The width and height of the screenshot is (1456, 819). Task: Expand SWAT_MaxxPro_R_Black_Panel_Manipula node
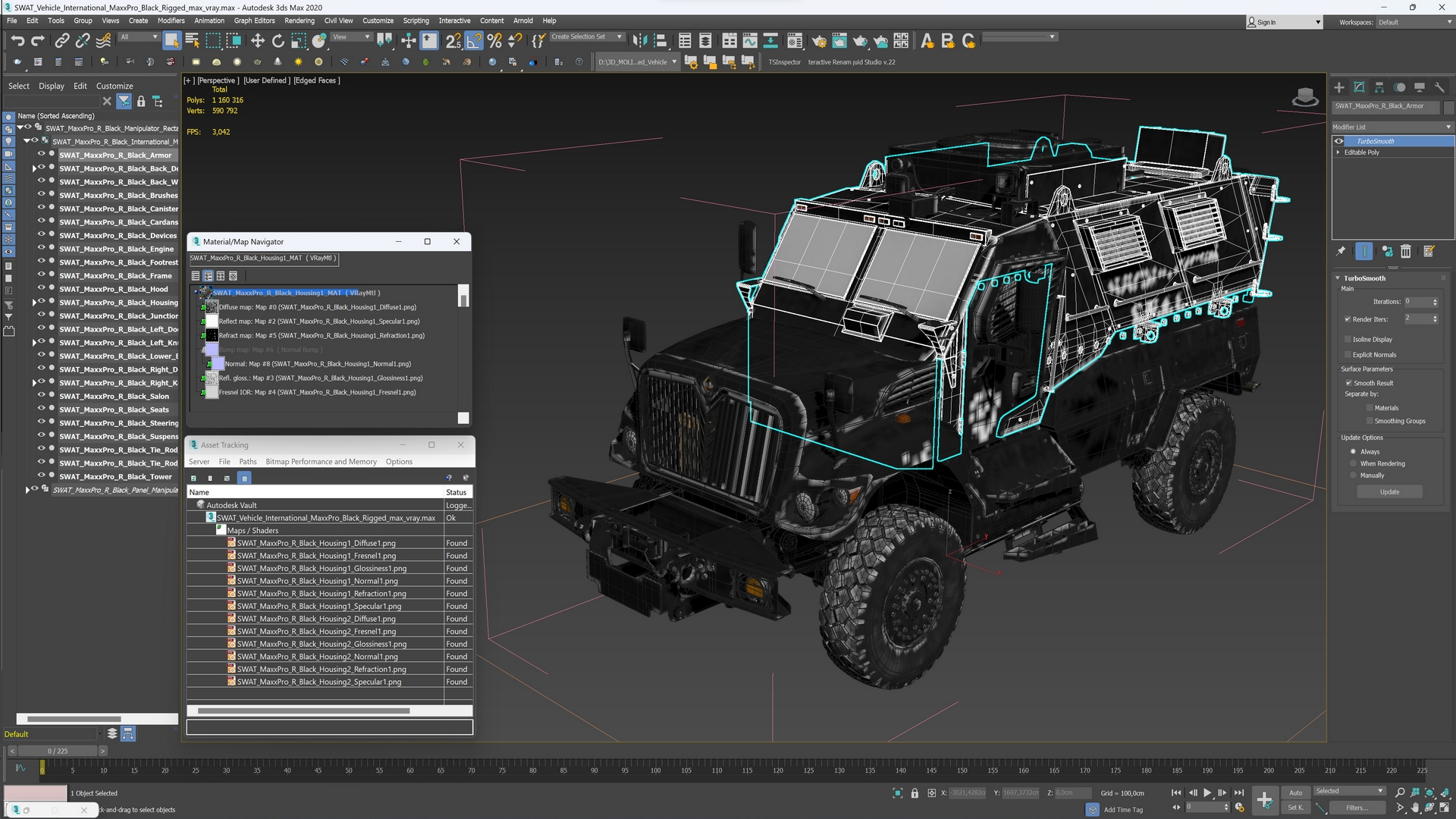point(27,490)
